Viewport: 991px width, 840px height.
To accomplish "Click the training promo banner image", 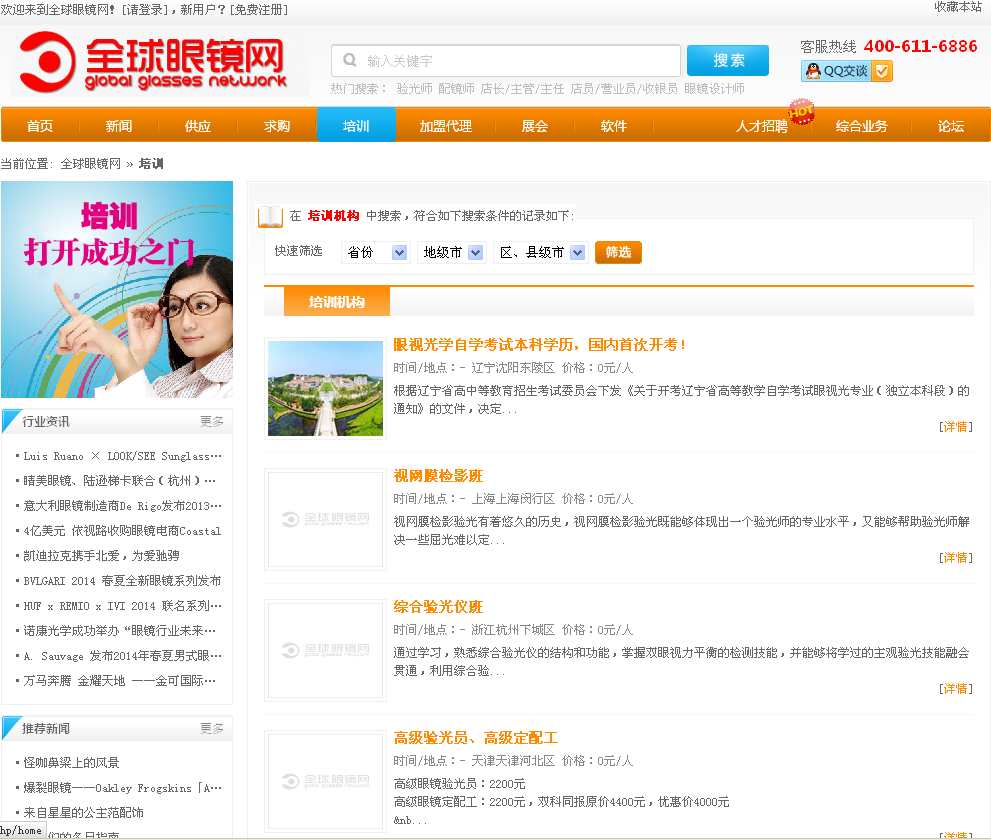I will 117,289.
